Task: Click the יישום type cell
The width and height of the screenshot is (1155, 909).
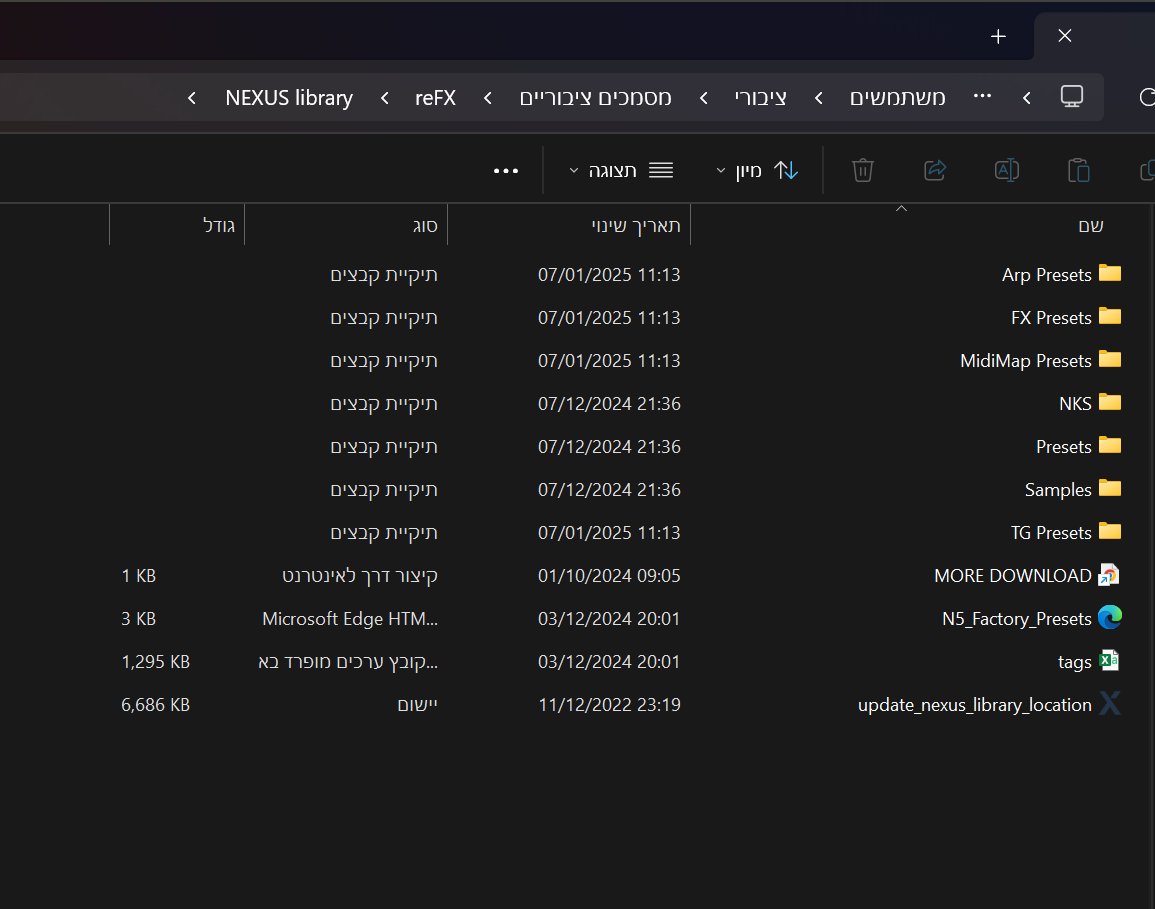Action: (418, 705)
